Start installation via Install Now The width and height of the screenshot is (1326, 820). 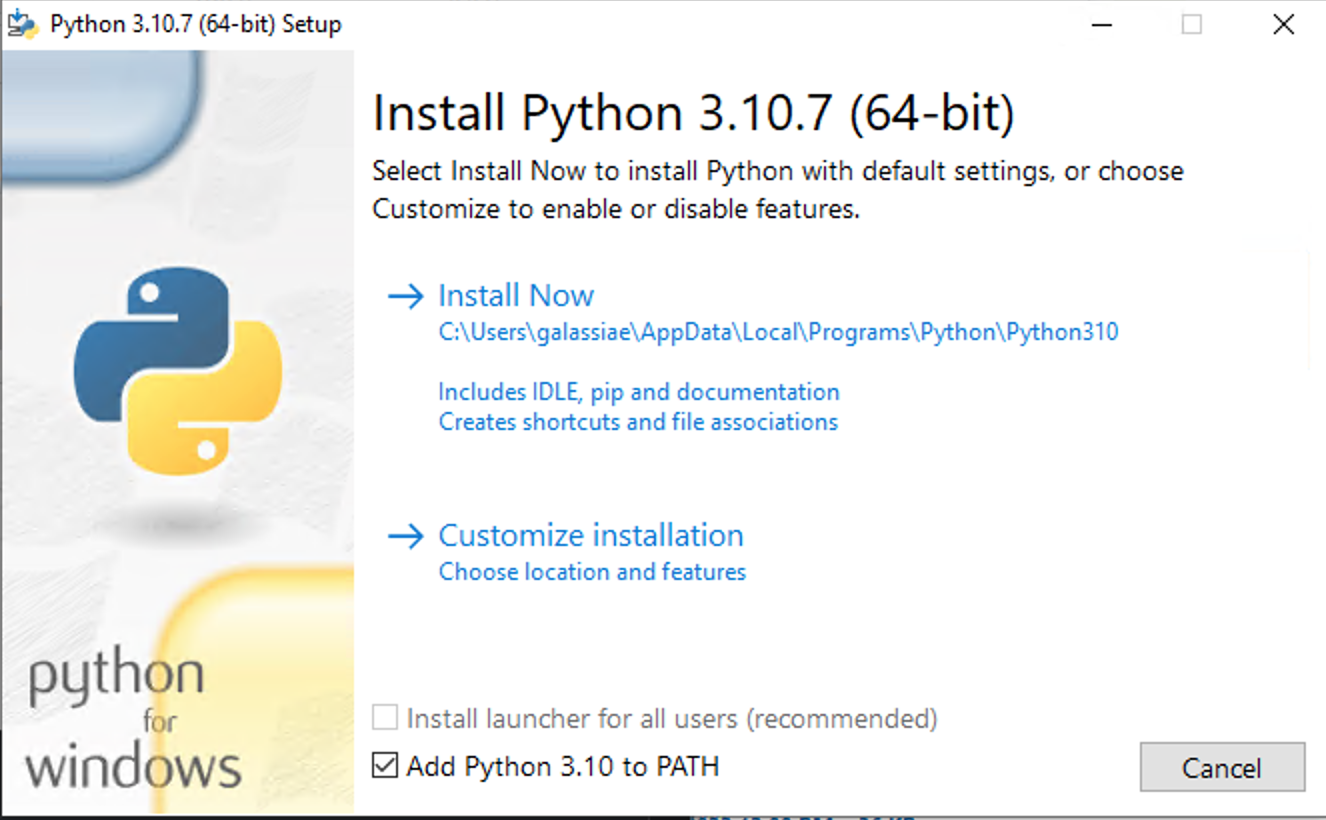(516, 295)
